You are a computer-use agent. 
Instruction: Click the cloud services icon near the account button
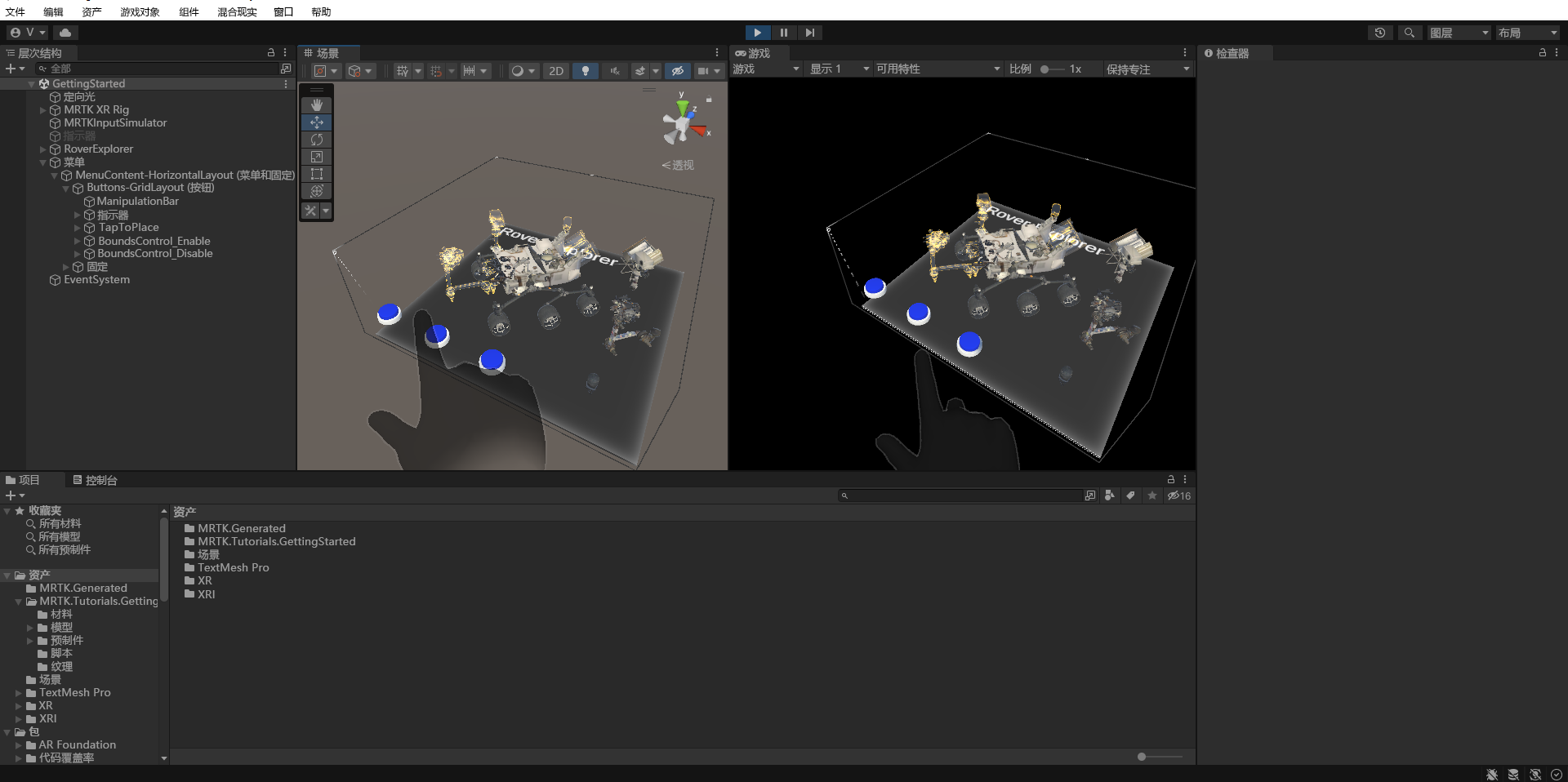(65, 32)
